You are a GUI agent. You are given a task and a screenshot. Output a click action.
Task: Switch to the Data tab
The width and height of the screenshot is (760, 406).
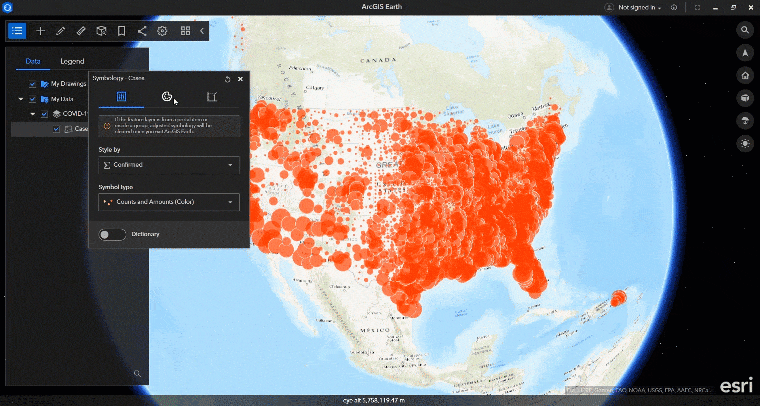(x=33, y=62)
